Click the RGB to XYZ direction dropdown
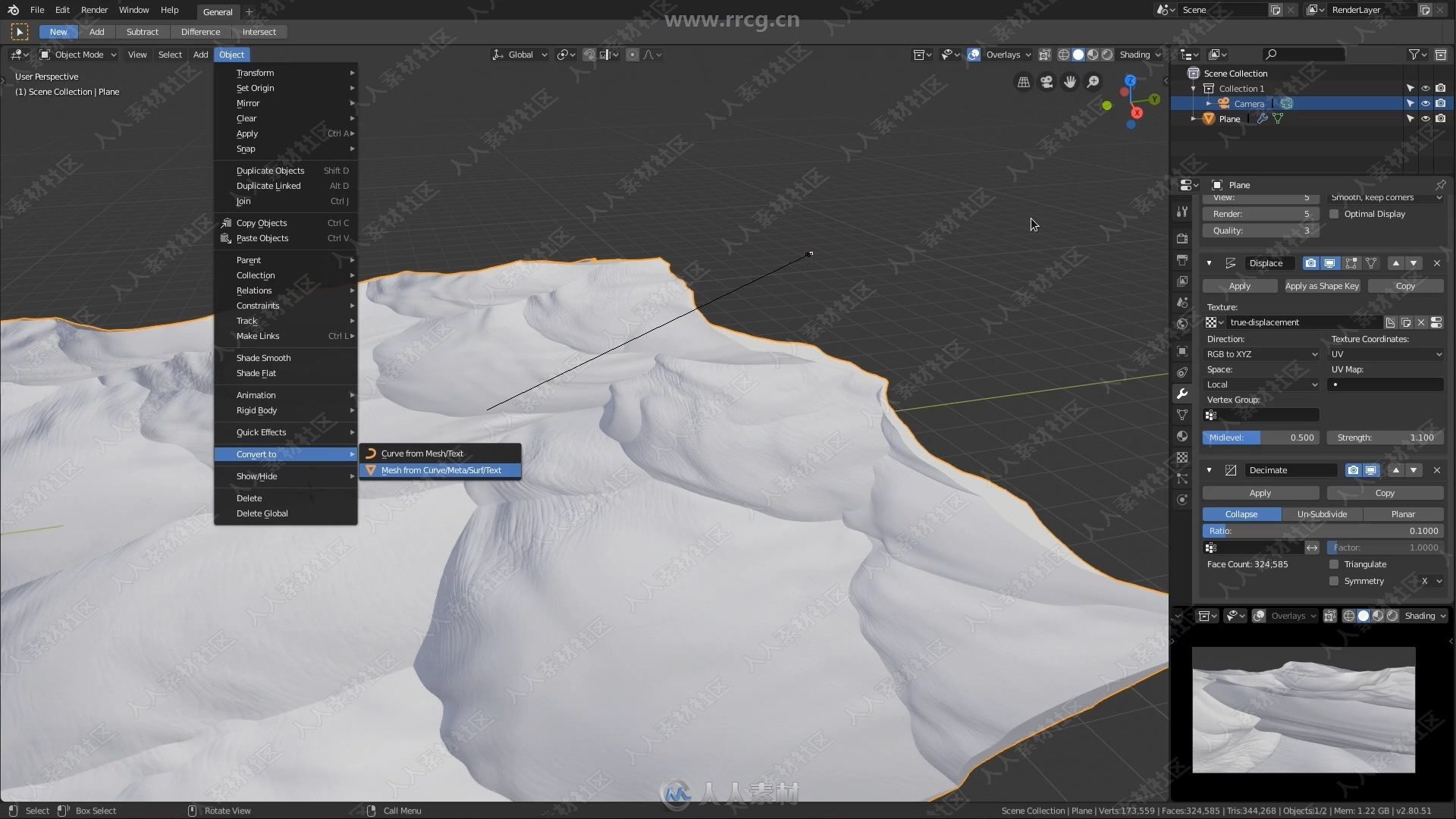The height and width of the screenshot is (819, 1456). [1260, 354]
